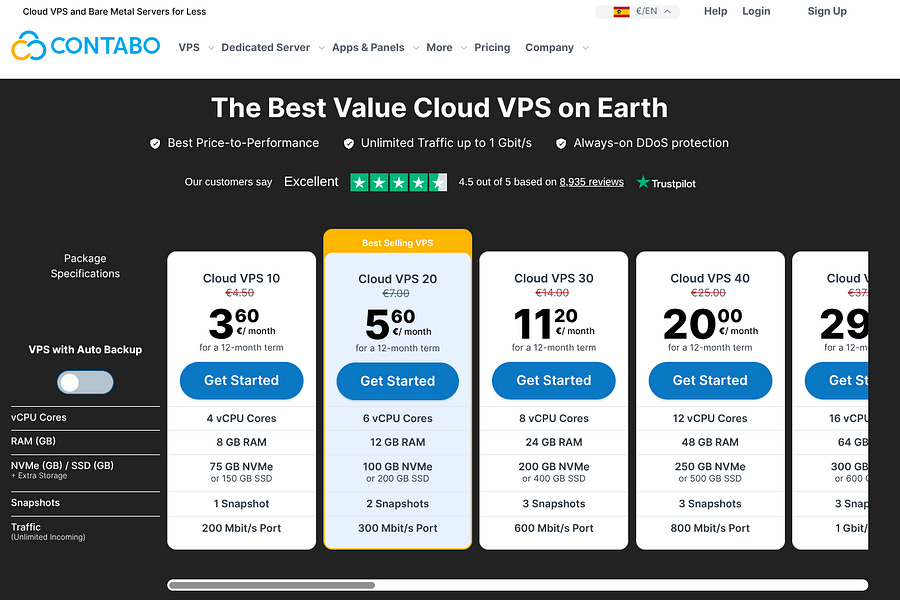900x600 pixels.
Task: Open the VPS navigation menu
Action: point(189,48)
